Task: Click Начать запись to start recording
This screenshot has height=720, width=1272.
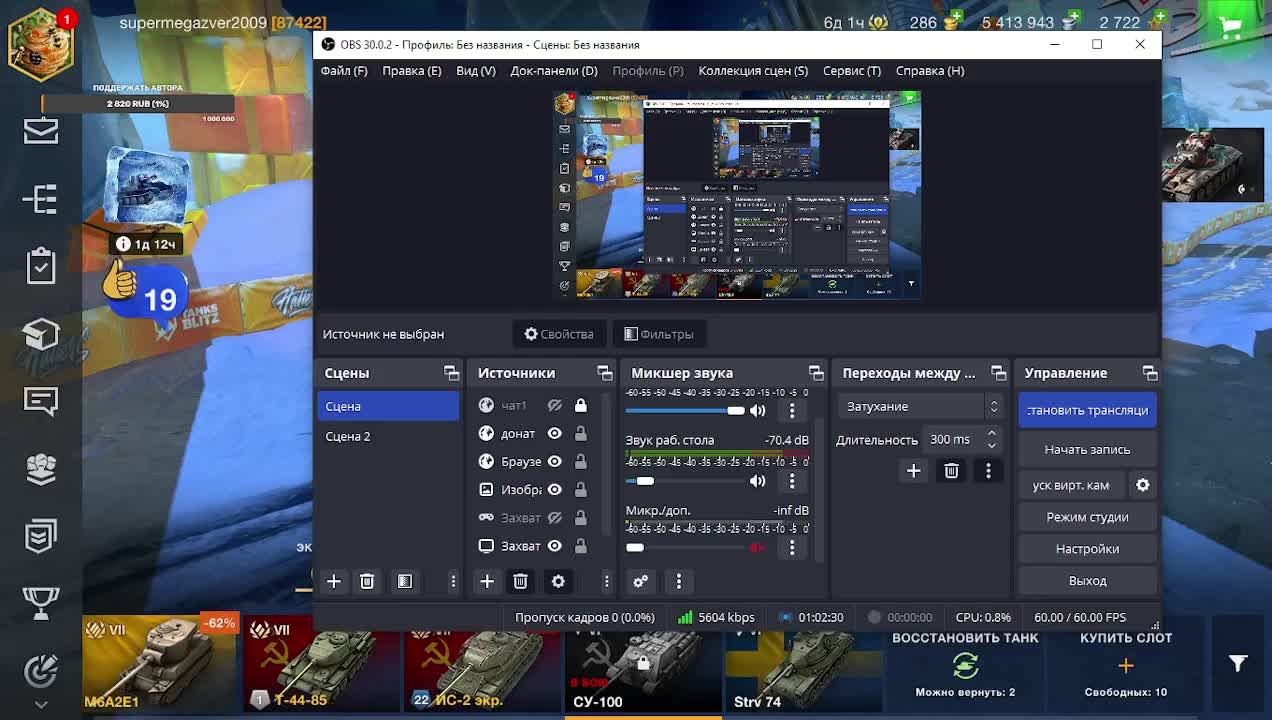Action: tap(1087, 449)
